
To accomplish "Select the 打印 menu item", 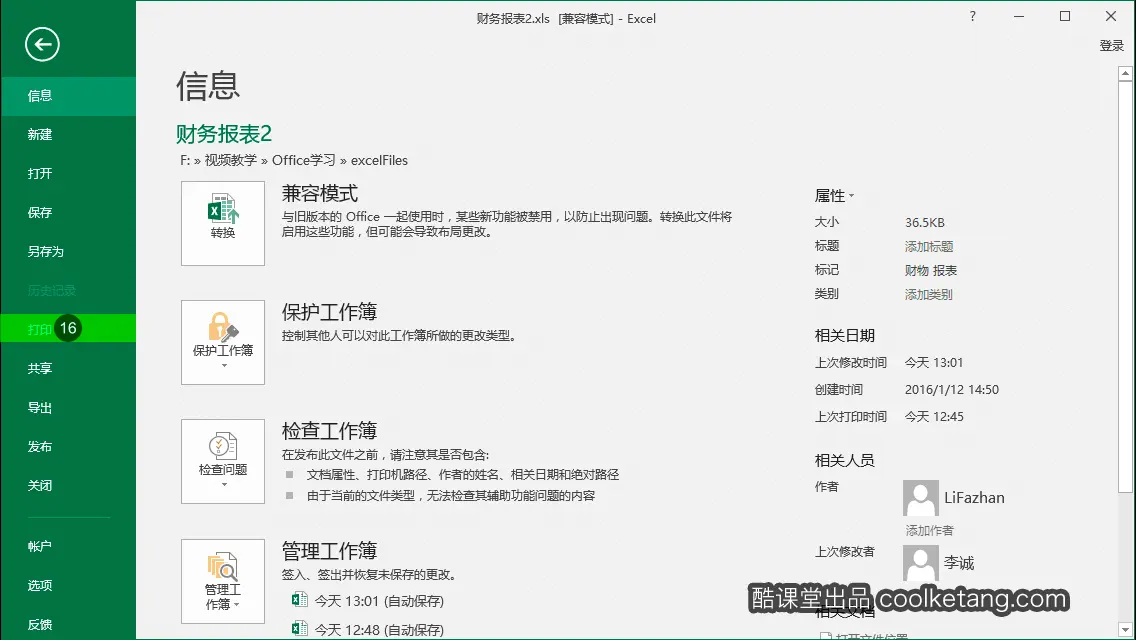I will 68,328.
